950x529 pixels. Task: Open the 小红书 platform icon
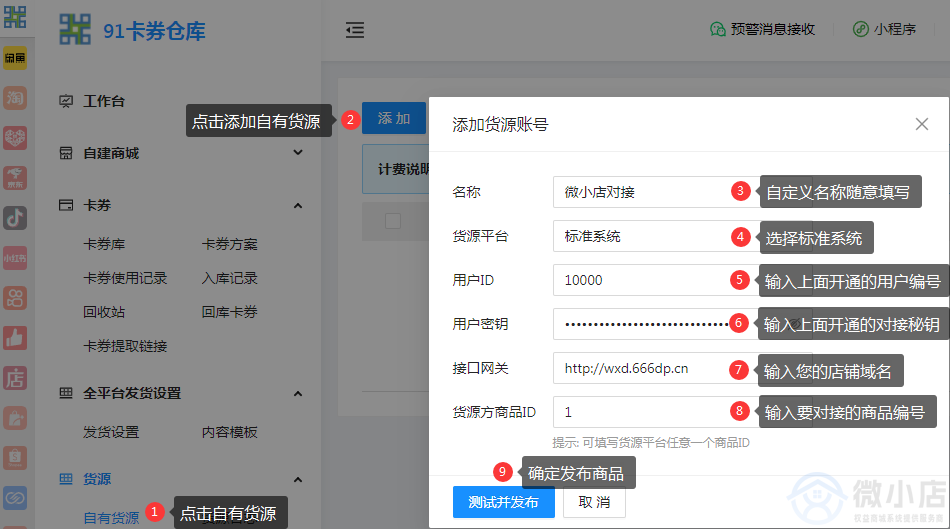[15, 258]
